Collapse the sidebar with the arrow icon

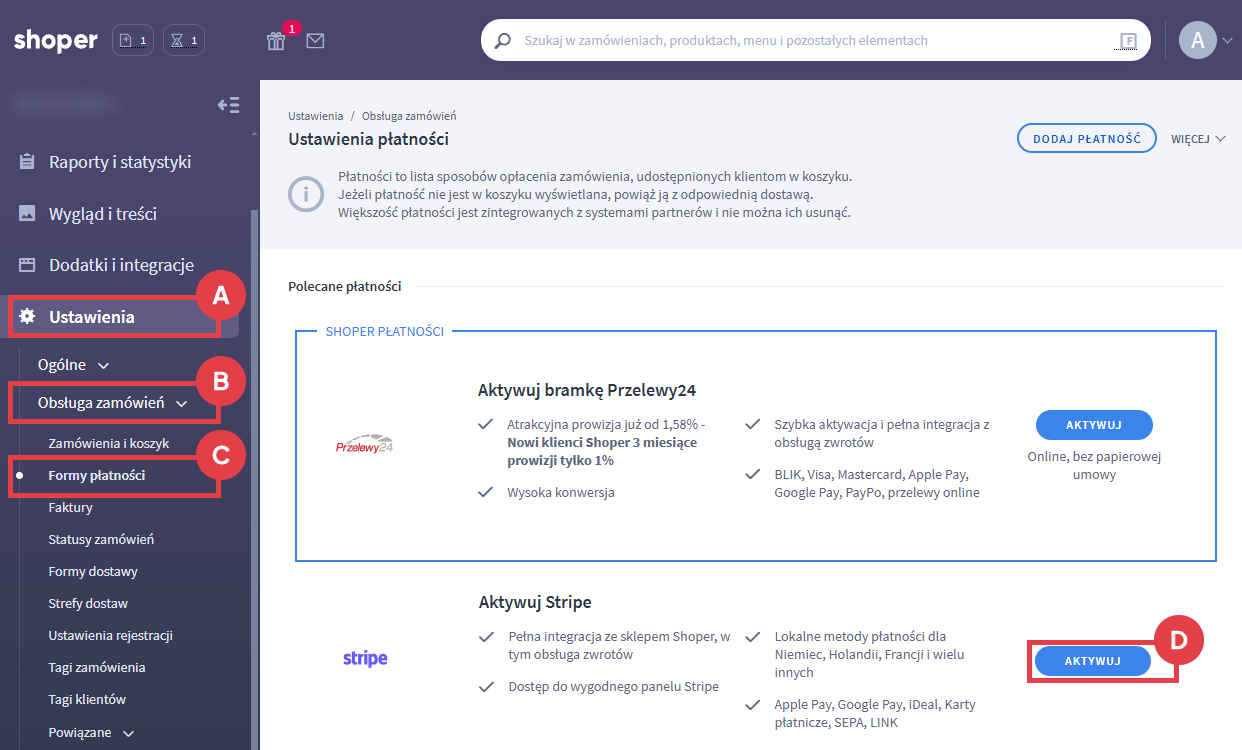pyautogui.click(x=229, y=105)
